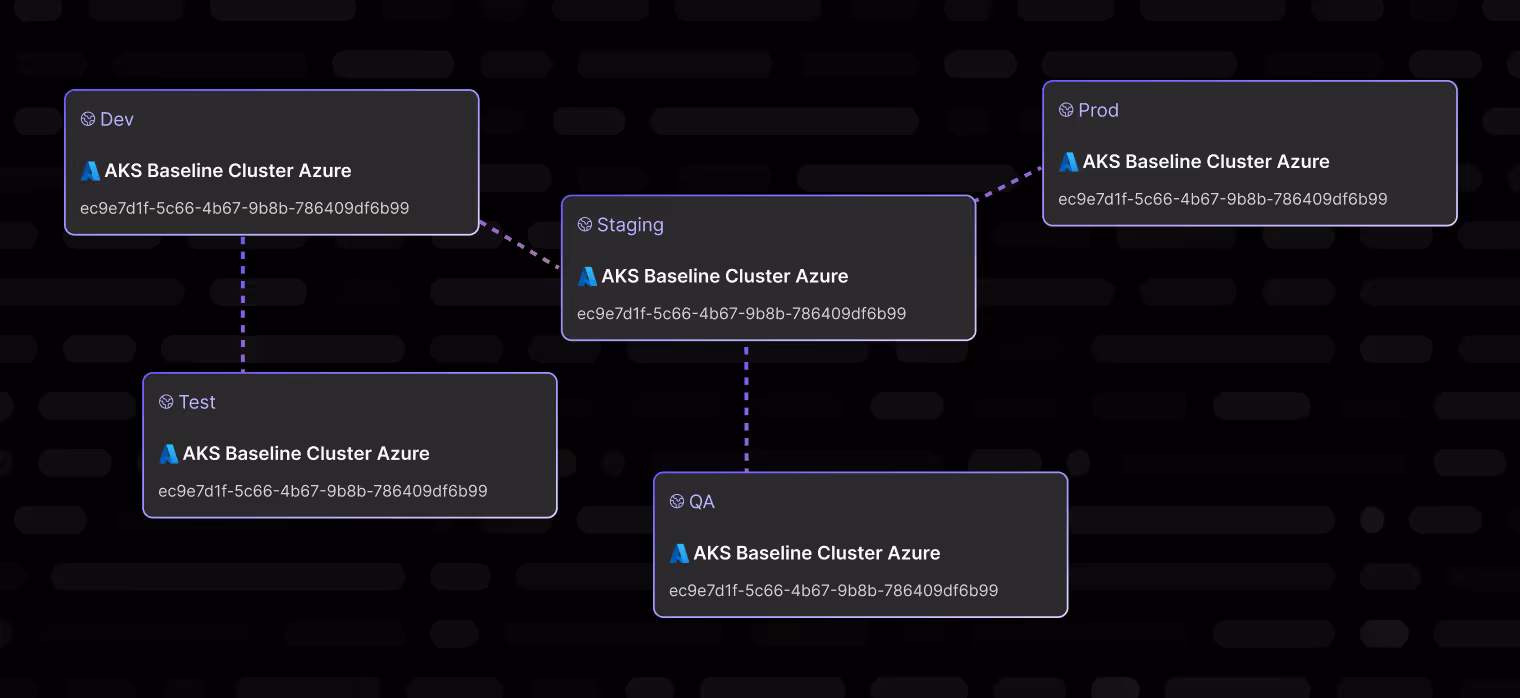The width and height of the screenshot is (1520, 698).
Task: Click the environment icon beside Prod
Action: [x=1066, y=110]
